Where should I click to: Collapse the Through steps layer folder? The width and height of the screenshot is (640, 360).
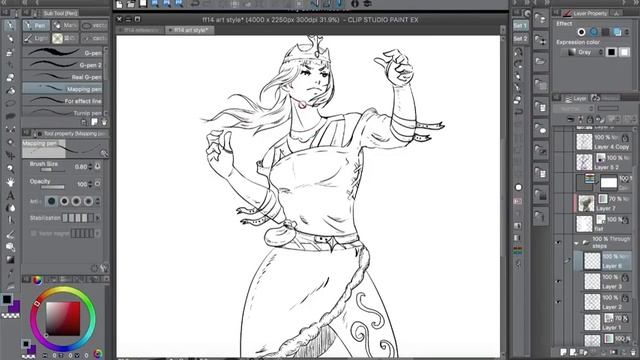click(576, 243)
